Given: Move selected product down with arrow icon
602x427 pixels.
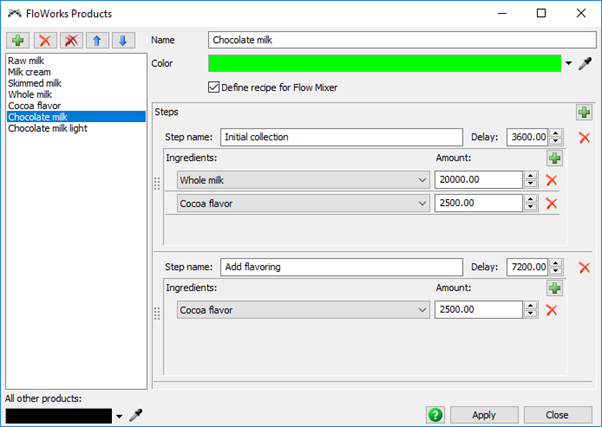Looking at the screenshot, I should point(122,40).
